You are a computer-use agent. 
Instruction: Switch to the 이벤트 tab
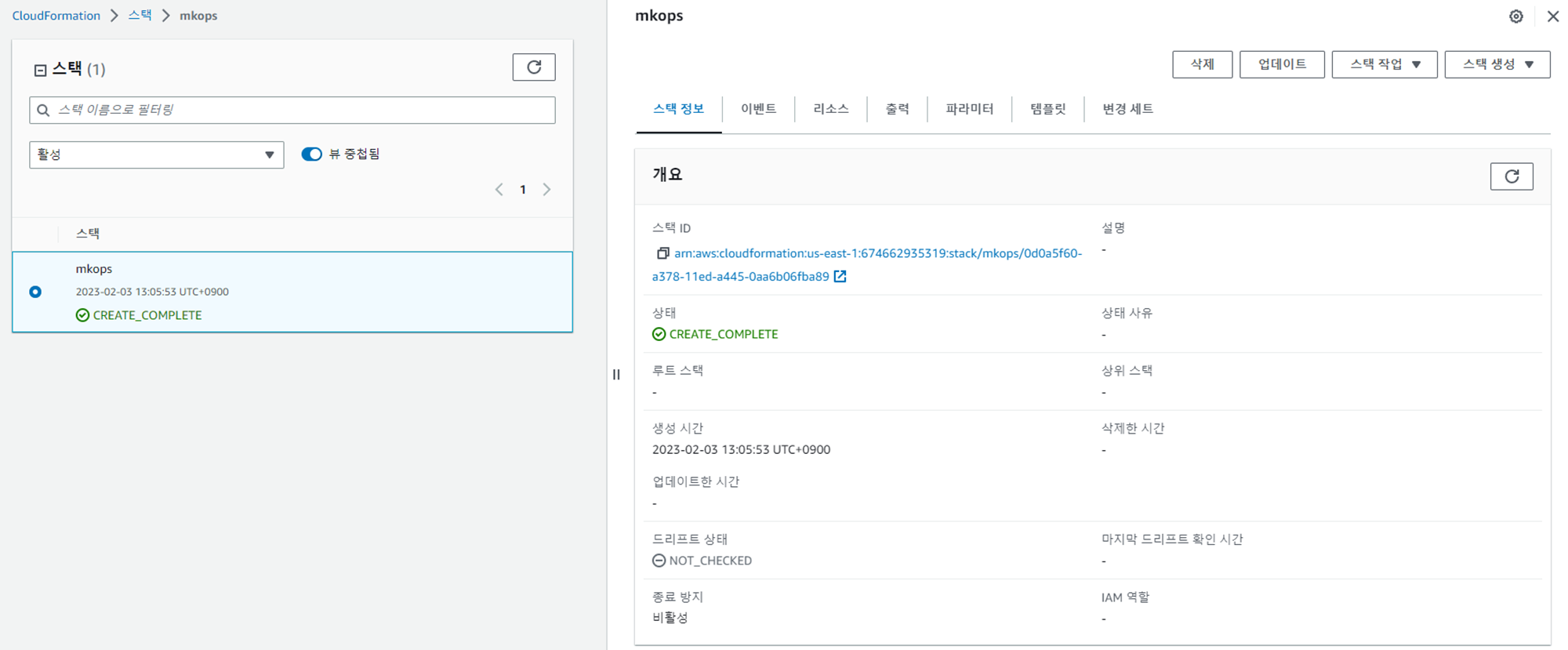point(758,109)
